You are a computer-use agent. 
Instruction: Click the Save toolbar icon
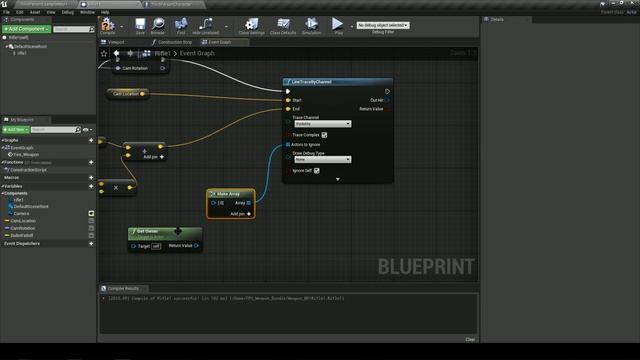[140, 24]
